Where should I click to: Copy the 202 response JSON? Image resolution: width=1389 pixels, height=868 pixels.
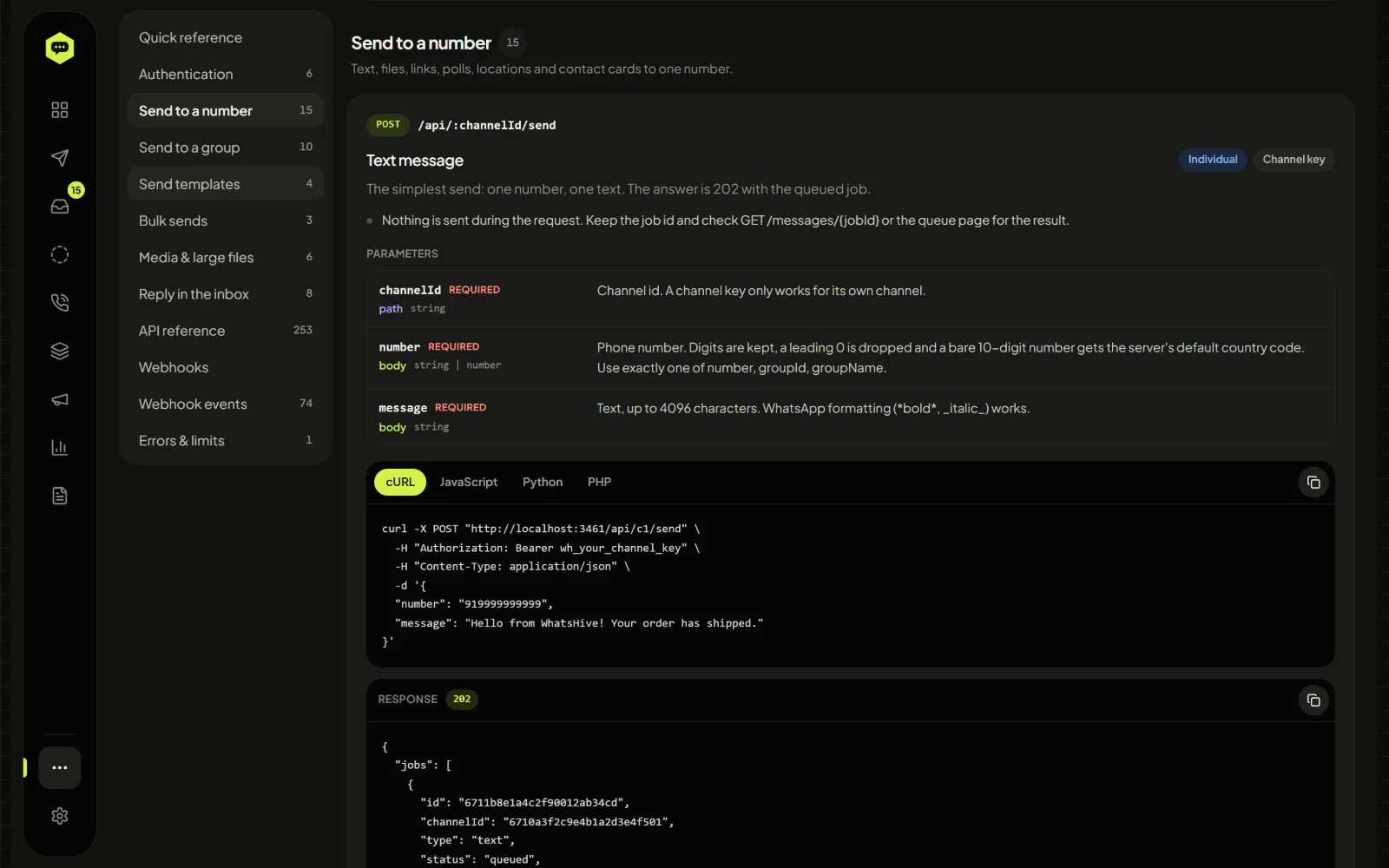pyautogui.click(x=1313, y=700)
